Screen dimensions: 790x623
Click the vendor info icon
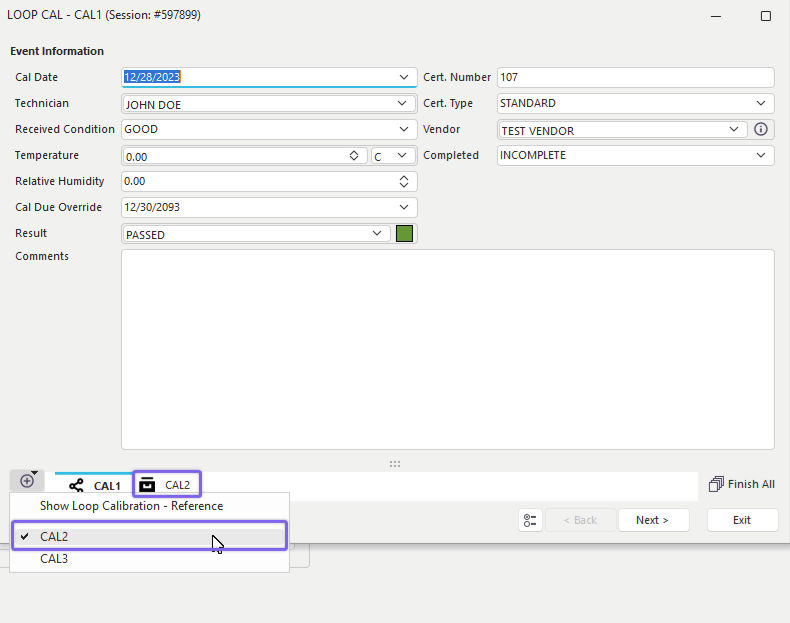click(761, 129)
